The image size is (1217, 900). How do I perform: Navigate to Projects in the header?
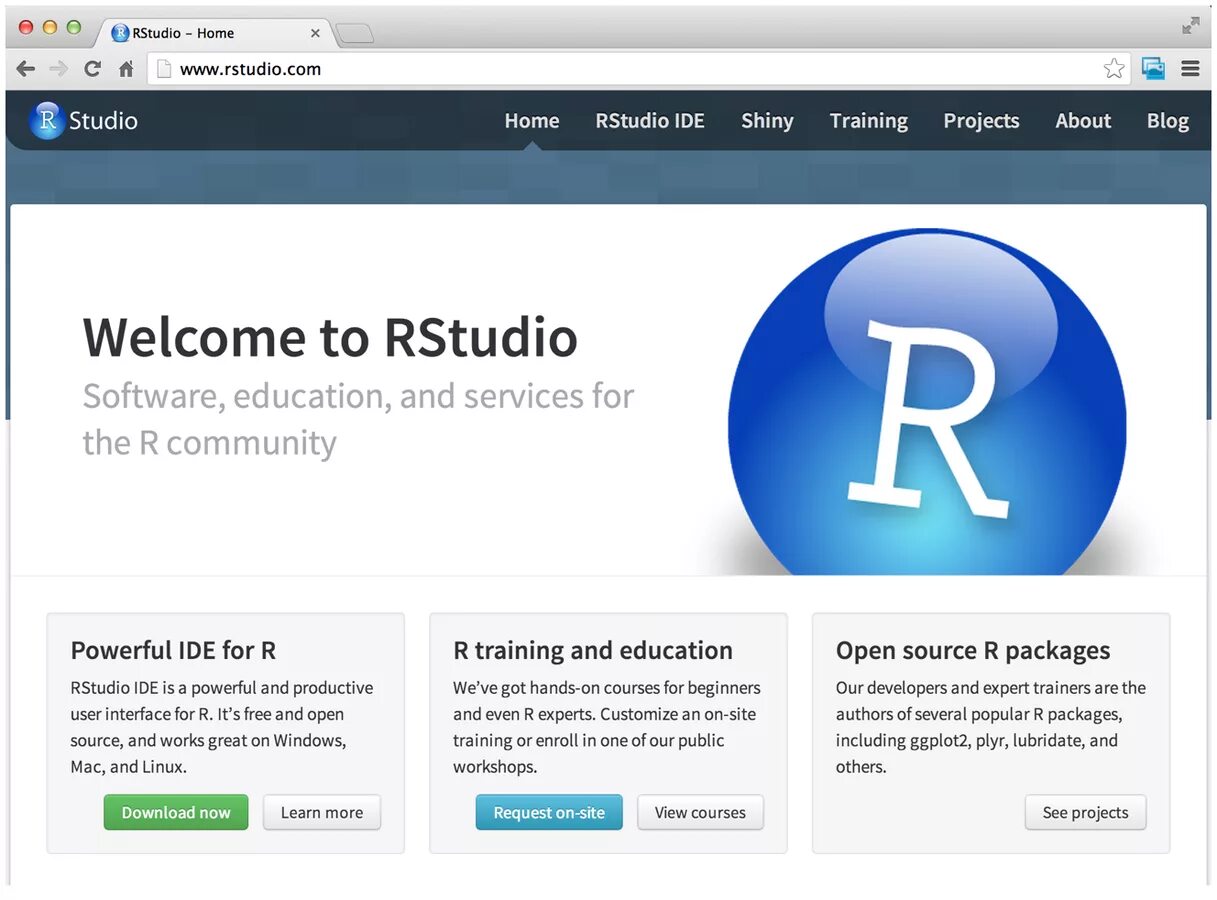[x=981, y=121]
